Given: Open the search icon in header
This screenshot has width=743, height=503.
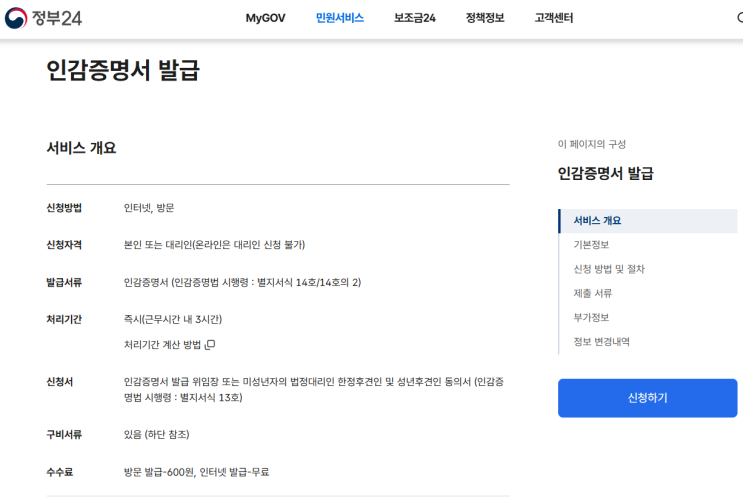Looking at the screenshot, I should (x=740, y=18).
